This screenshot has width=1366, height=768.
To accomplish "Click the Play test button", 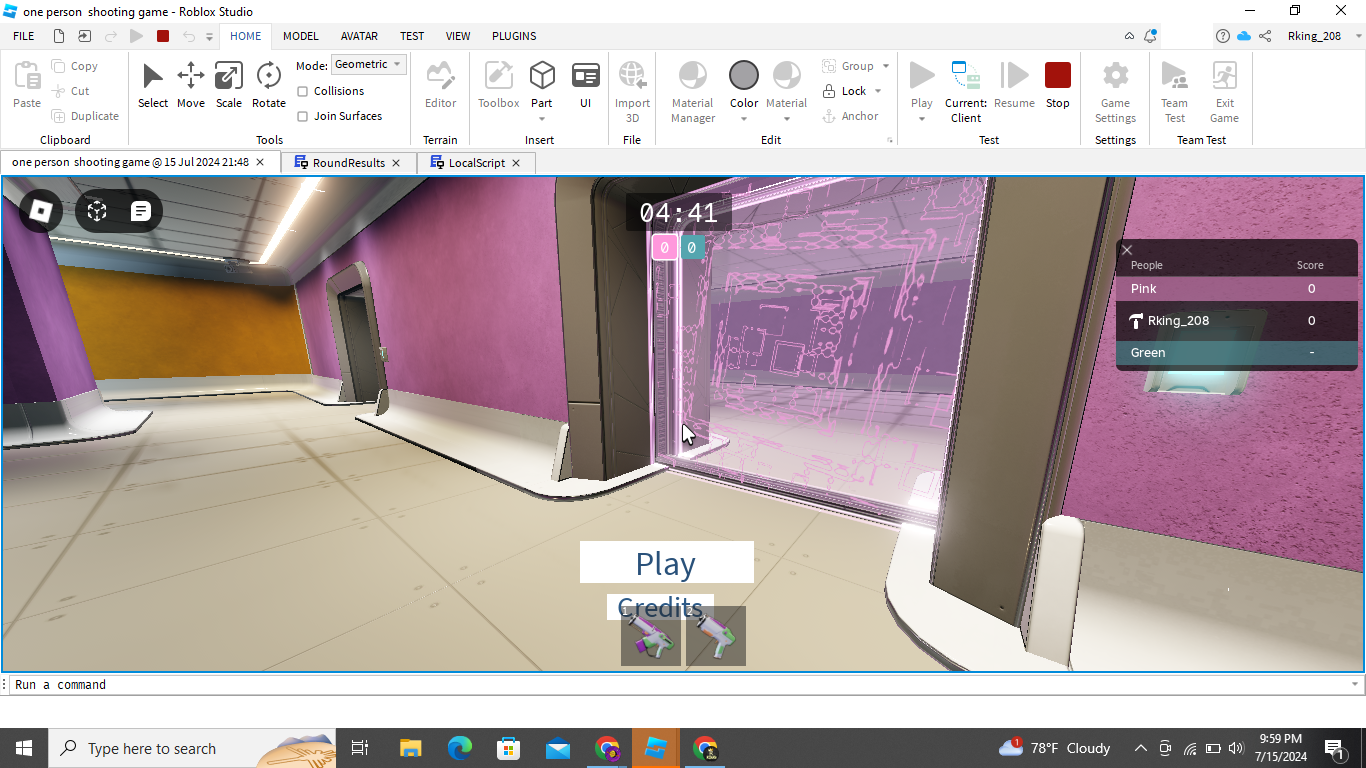I will 922,77.
